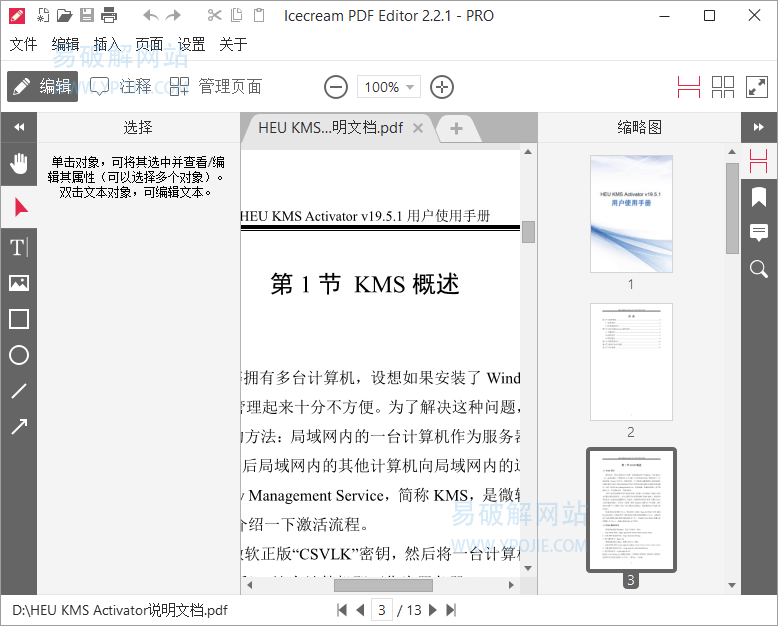Activate the 编辑 edit mode button
This screenshot has height=626, width=778.
[43, 86]
